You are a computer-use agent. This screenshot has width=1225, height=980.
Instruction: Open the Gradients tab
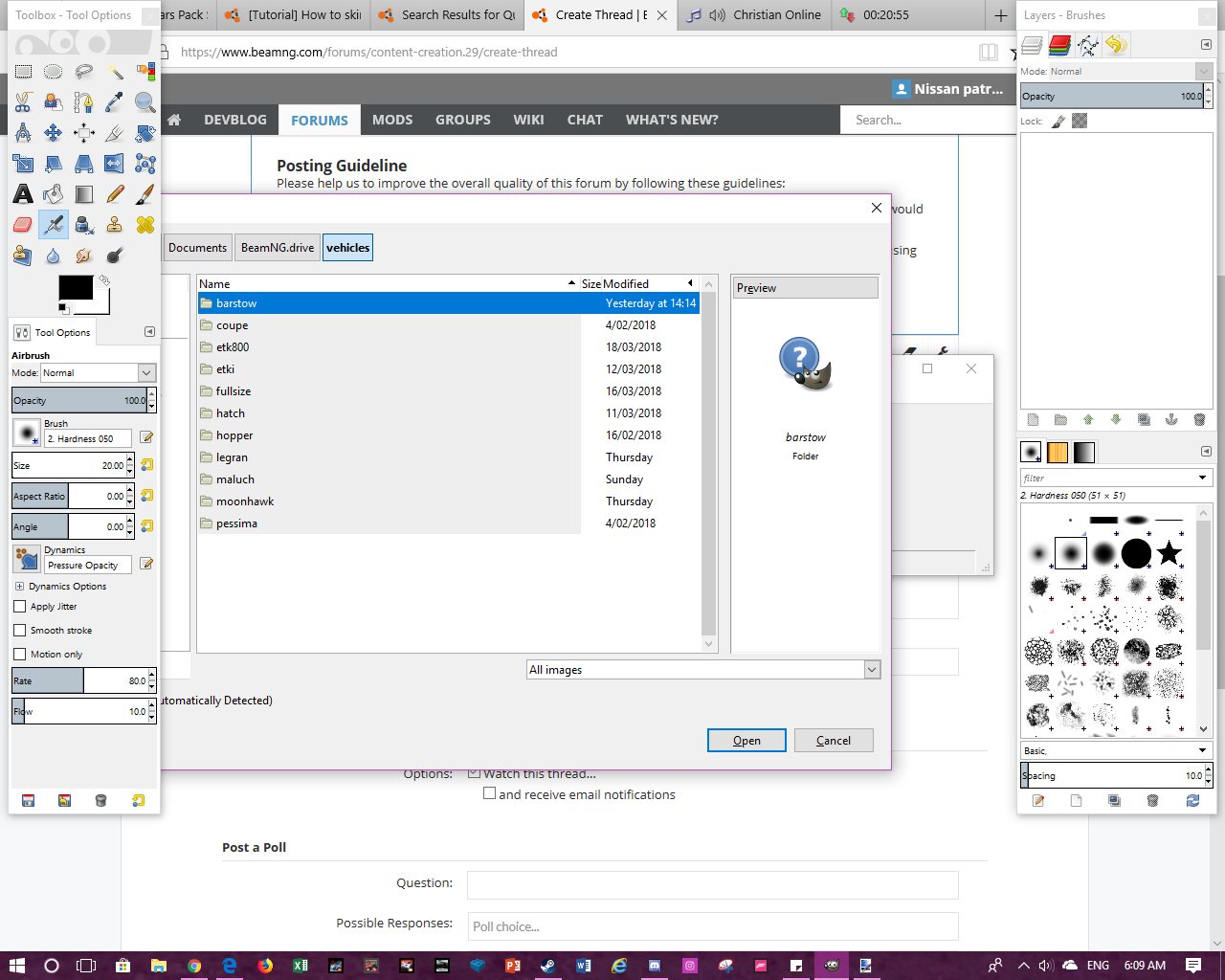click(x=1084, y=452)
